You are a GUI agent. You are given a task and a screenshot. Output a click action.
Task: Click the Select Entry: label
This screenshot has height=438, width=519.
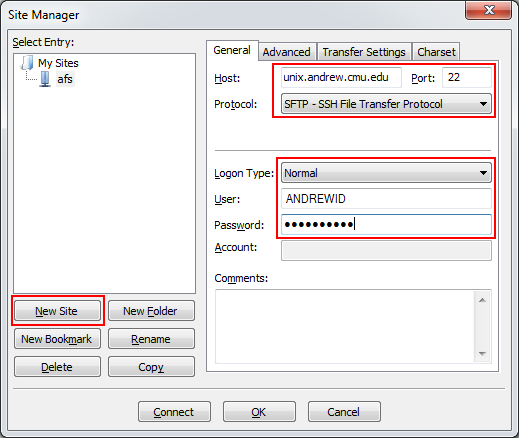43,42
